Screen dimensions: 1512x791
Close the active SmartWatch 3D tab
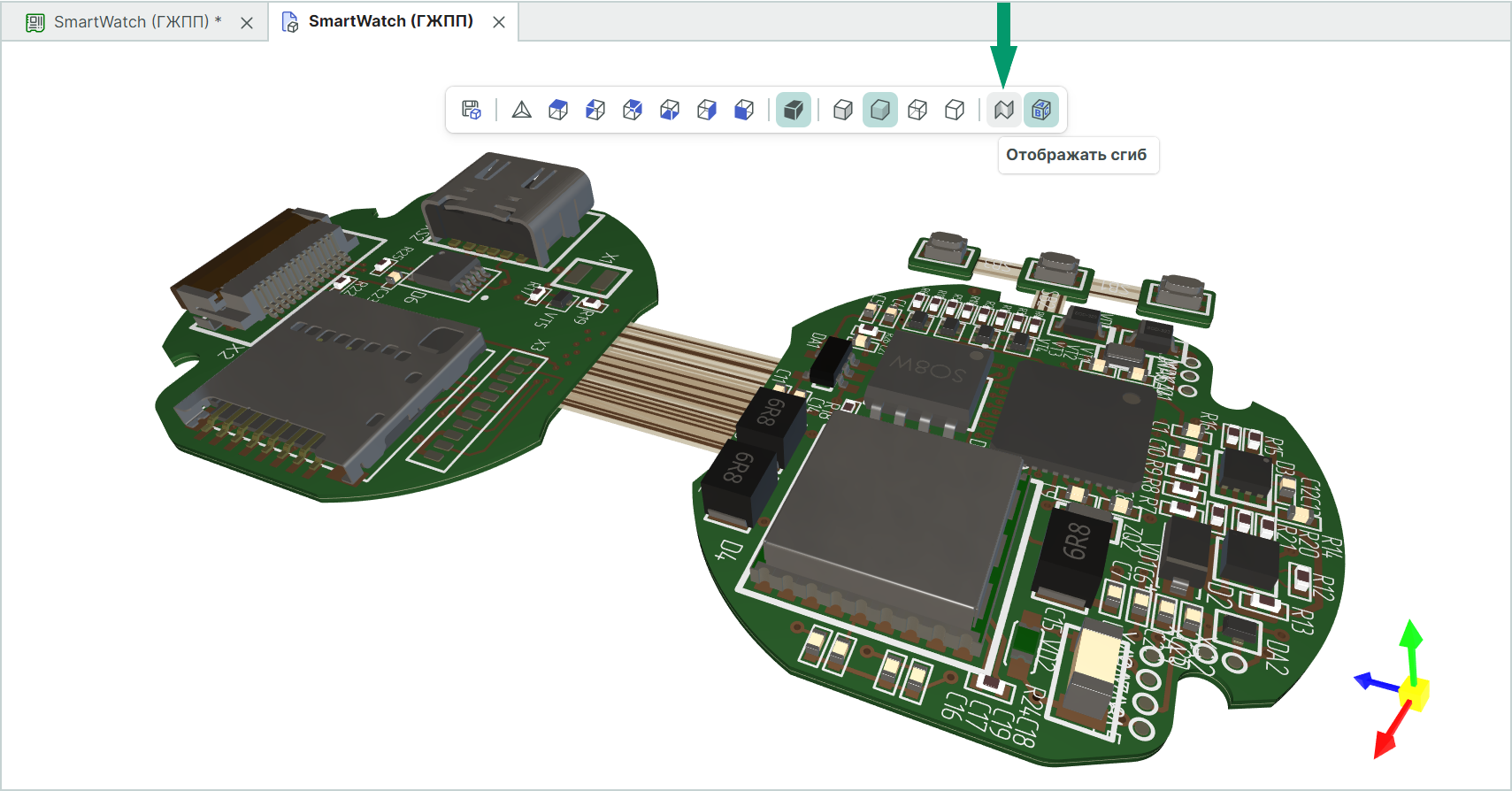499,22
